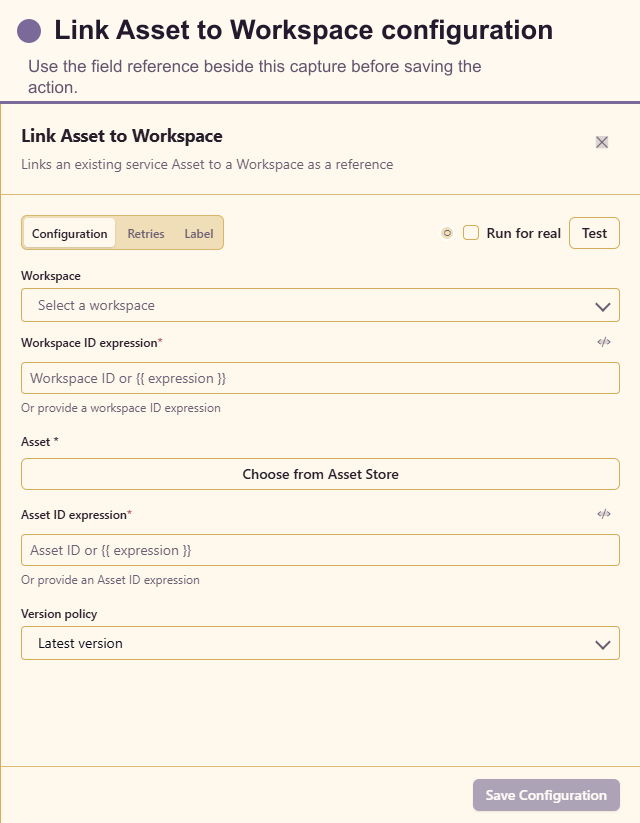Click Choose from Asset Store button
Viewport: 640px width, 823px height.
point(320,474)
